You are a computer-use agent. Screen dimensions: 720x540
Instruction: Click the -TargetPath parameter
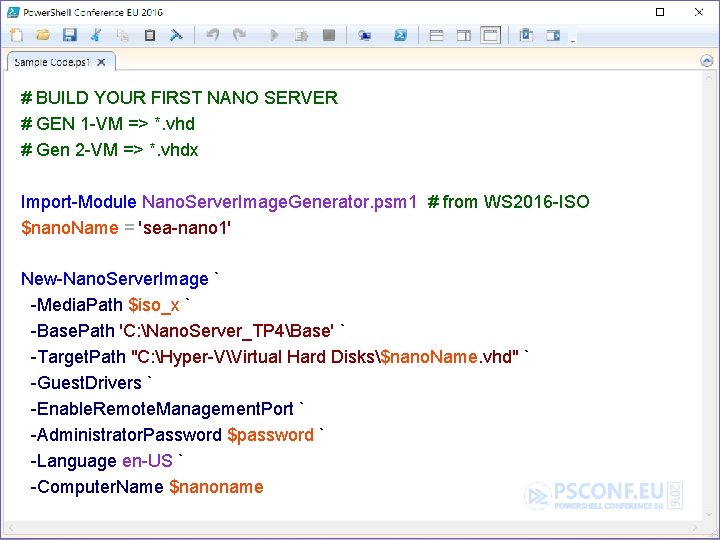coord(78,357)
